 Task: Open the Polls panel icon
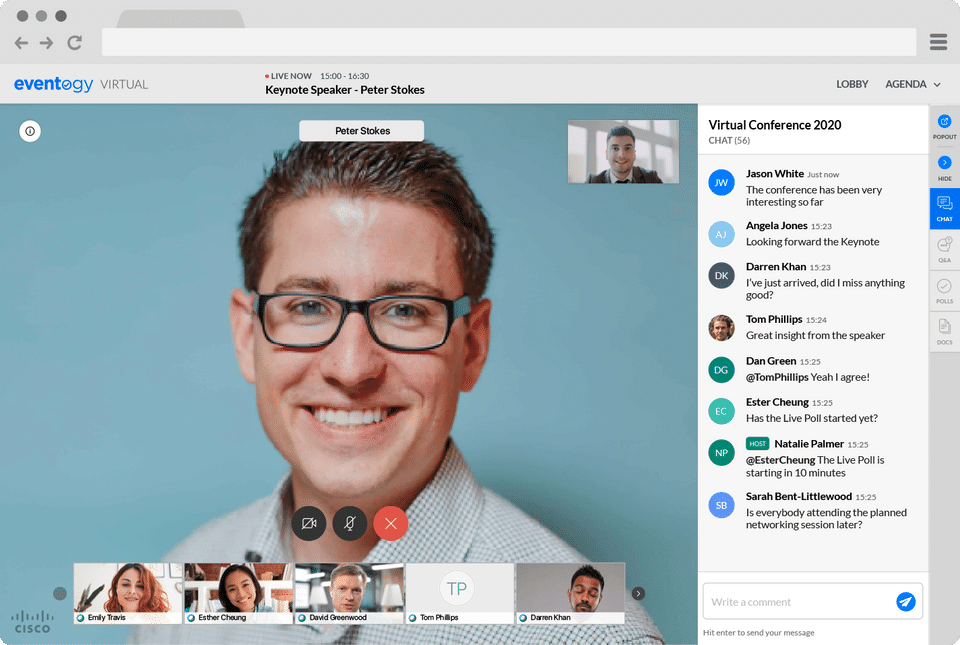[944, 291]
